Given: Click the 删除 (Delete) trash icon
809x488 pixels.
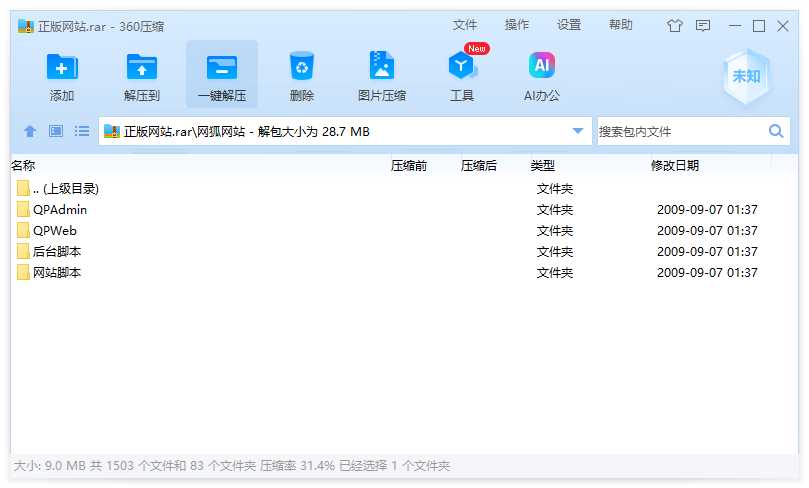Looking at the screenshot, I should 302,66.
